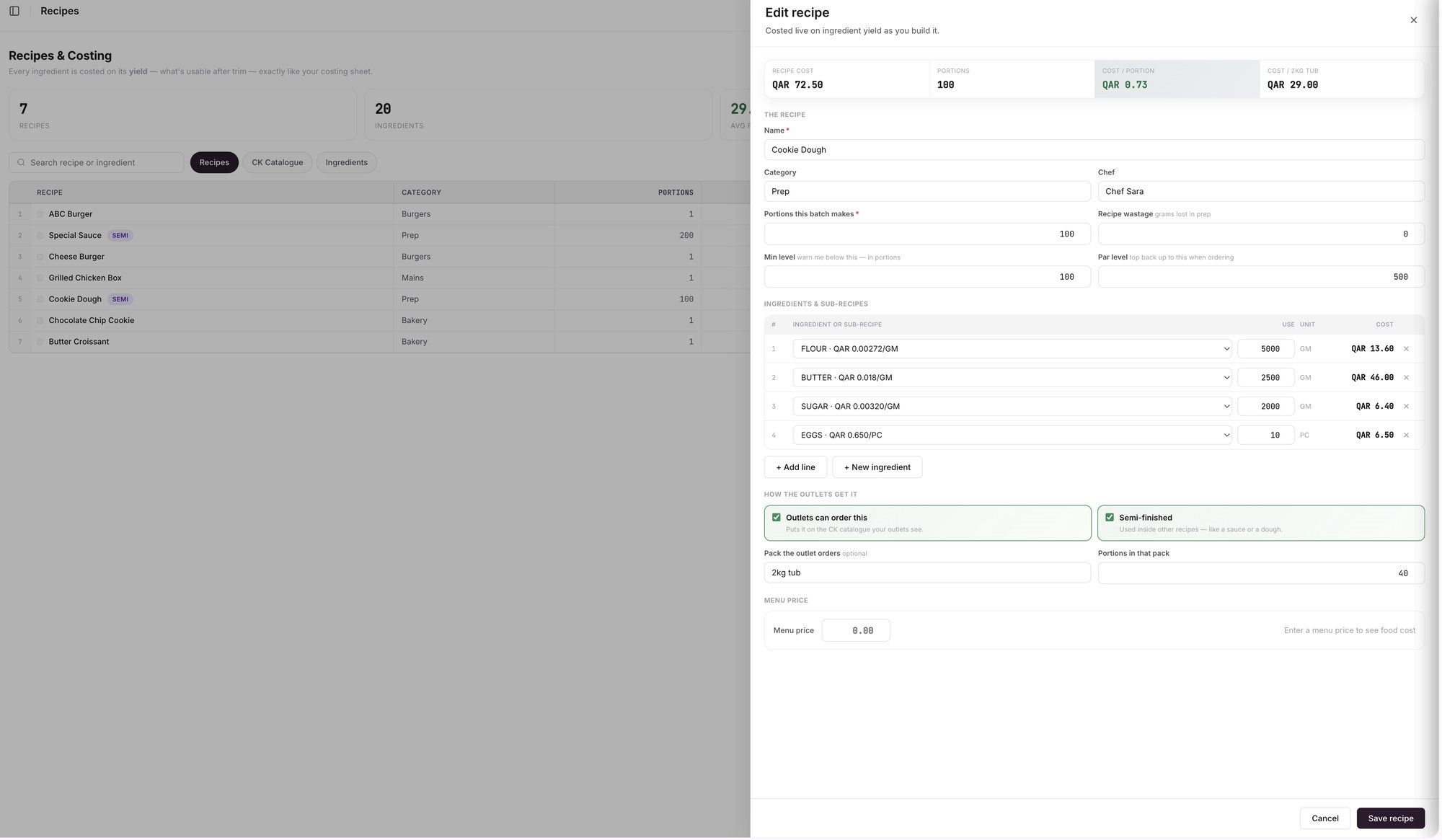1442x840 pixels.
Task: Open the BUTTER ingredient dropdown
Action: click(1012, 378)
